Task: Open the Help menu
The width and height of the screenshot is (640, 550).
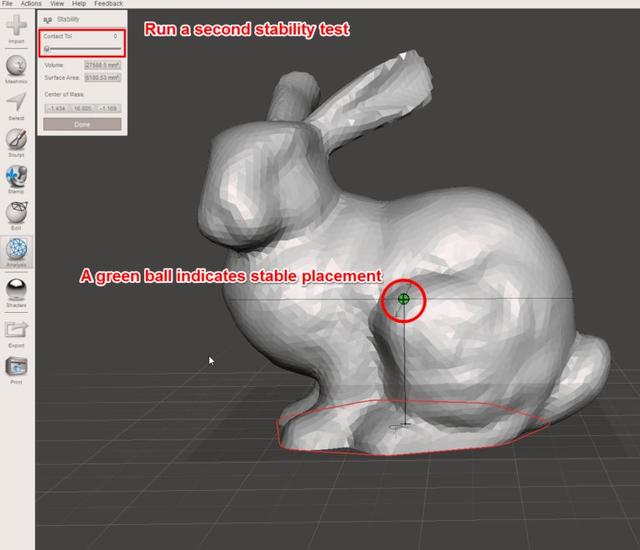Action: (x=78, y=4)
